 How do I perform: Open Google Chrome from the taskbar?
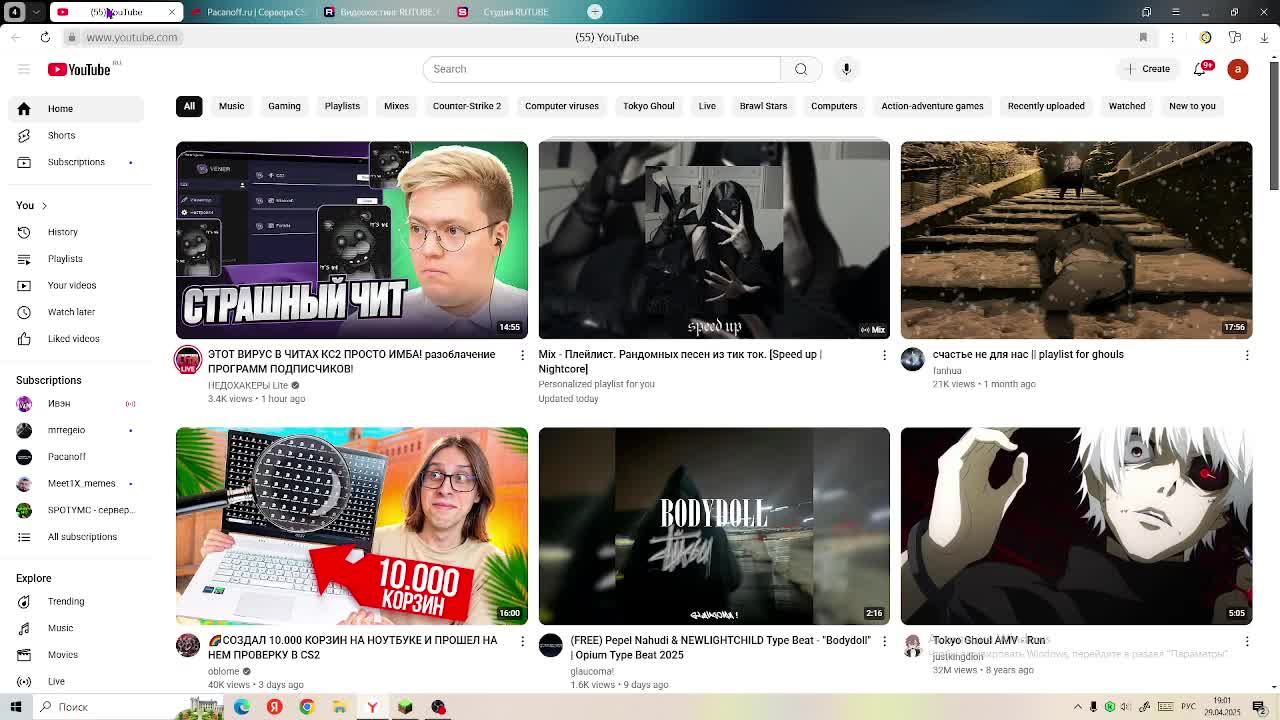pos(307,707)
